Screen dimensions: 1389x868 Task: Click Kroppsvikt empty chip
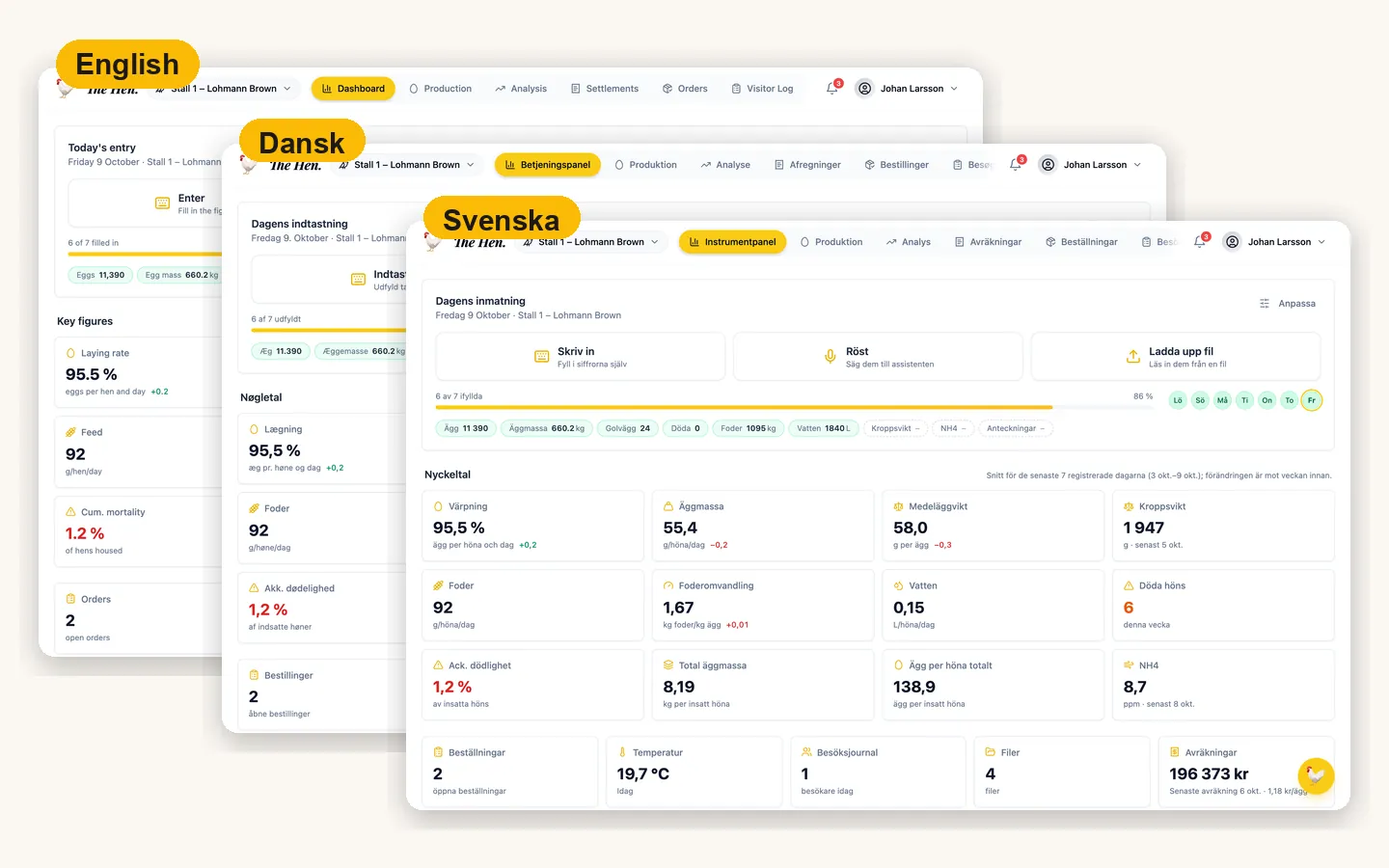[896, 428]
